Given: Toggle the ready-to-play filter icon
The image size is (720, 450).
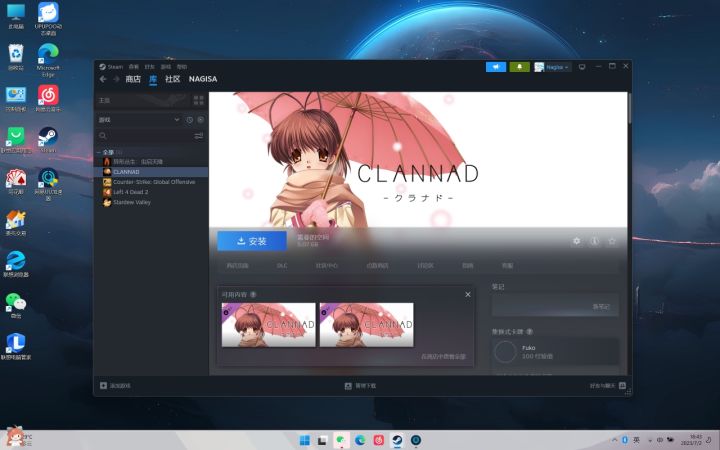Looking at the screenshot, I should [x=201, y=120].
